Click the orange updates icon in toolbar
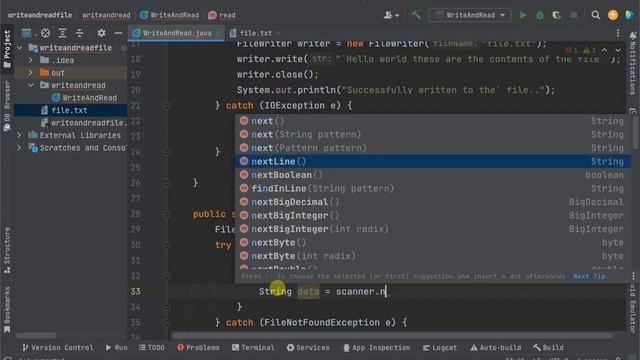 613,15
